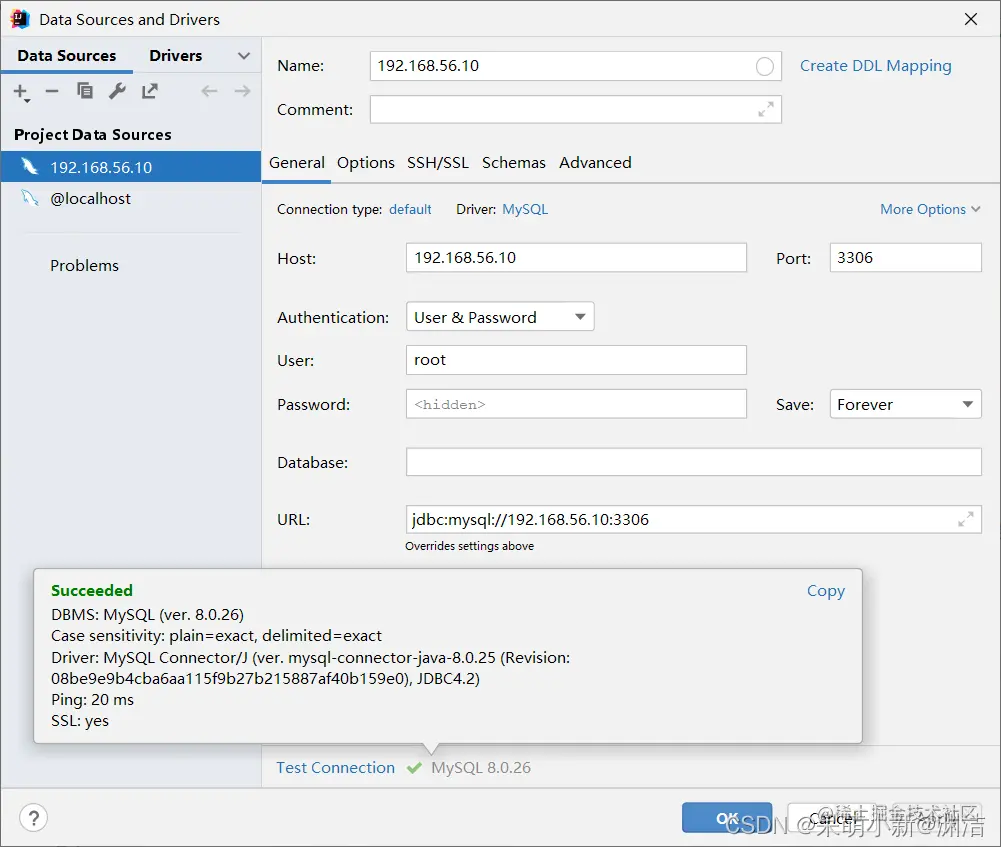Click into the Port field
This screenshot has width=1001, height=847.
coord(905,258)
